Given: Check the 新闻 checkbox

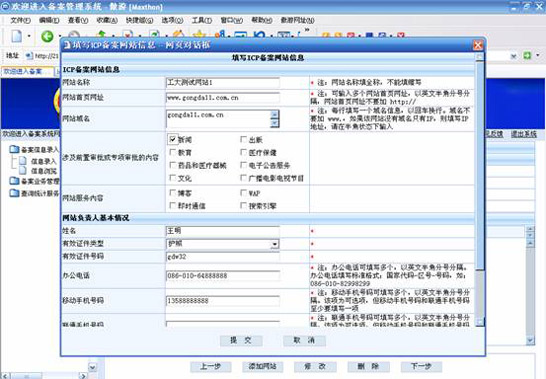Looking at the screenshot, I should (173, 139).
